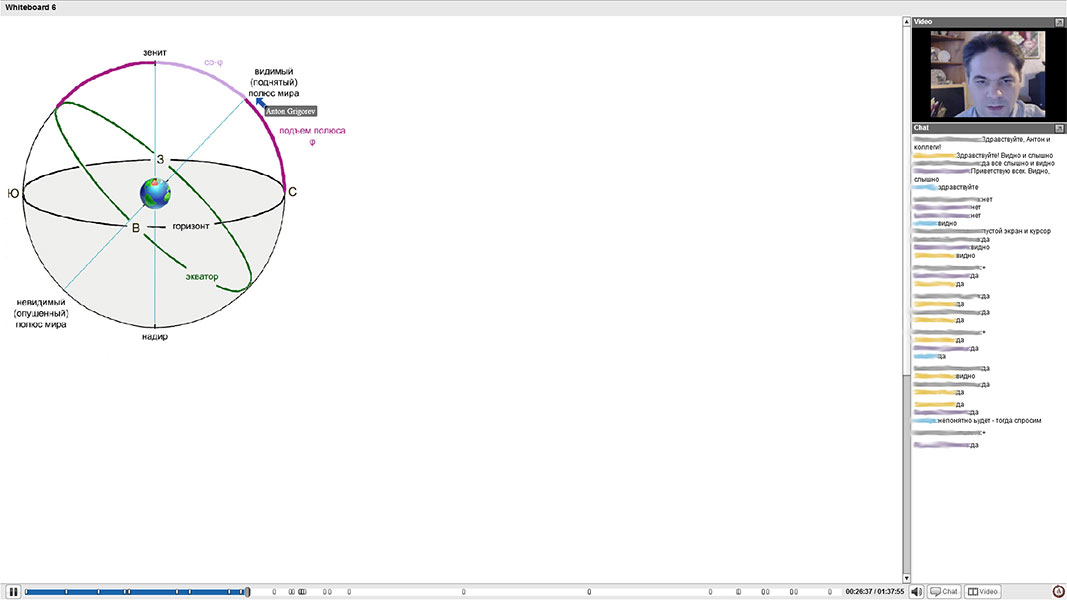
Task: Toggle the Chat panel button
Action: [944, 592]
